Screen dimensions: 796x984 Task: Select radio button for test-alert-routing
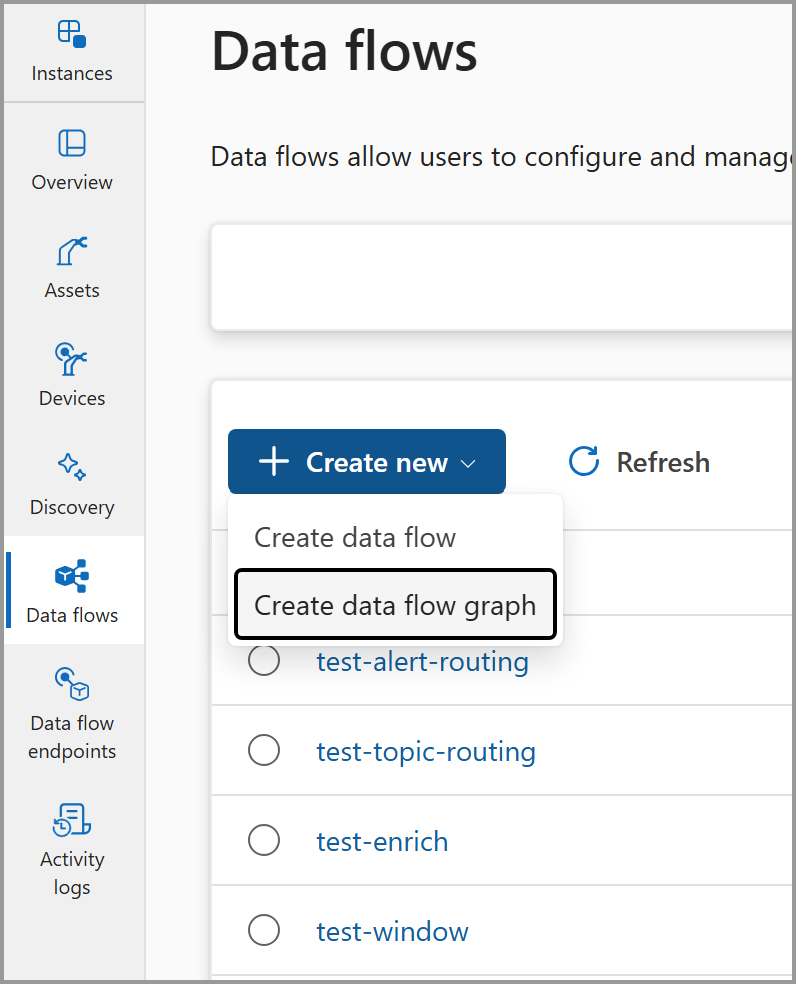[x=264, y=660]
